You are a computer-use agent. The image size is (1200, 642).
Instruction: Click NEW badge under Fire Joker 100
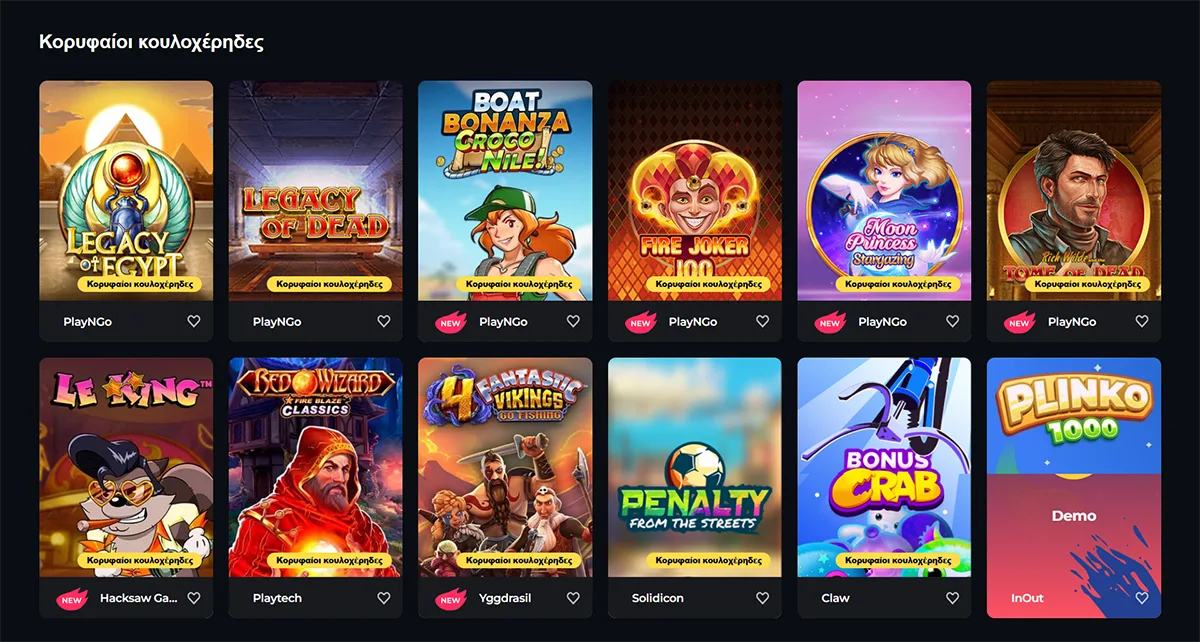[640, 322]
